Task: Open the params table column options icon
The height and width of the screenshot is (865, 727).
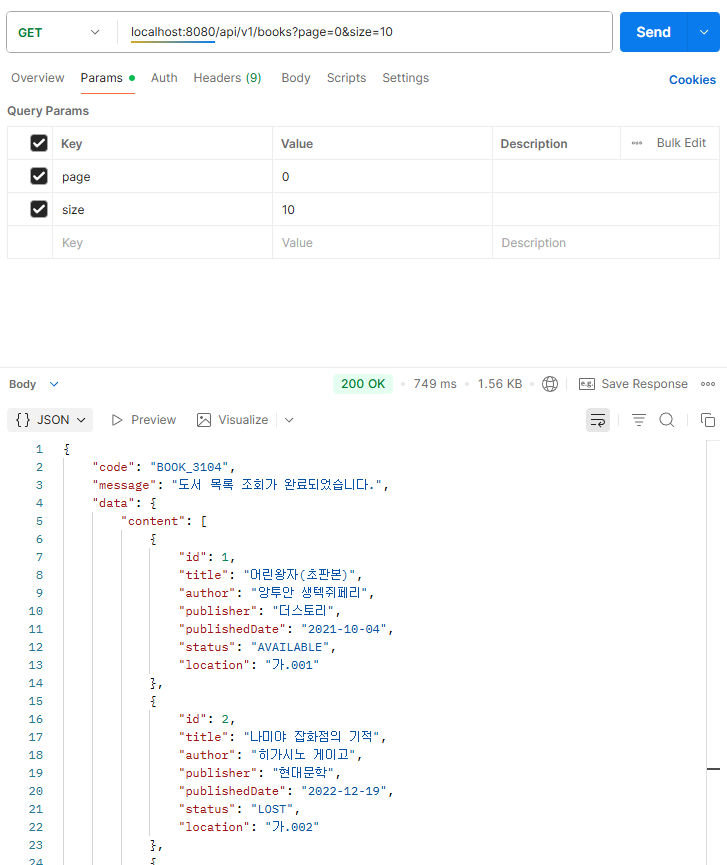Action: point(637,143)
